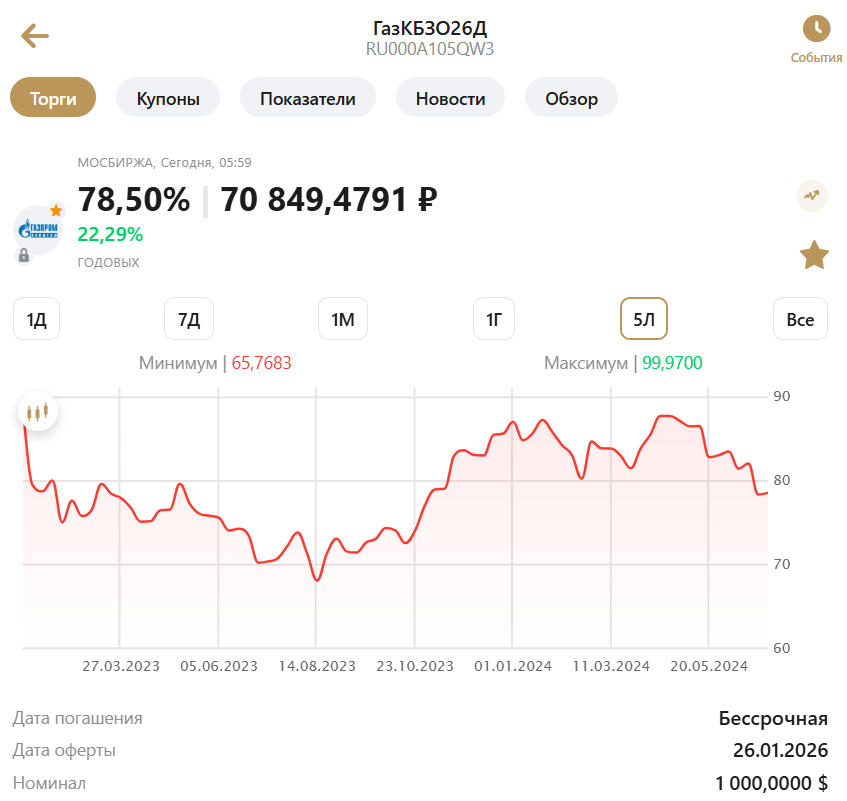Click the 22,29% yield value
847x801 pixels.
pyautogui.click(x=110, y=234)
